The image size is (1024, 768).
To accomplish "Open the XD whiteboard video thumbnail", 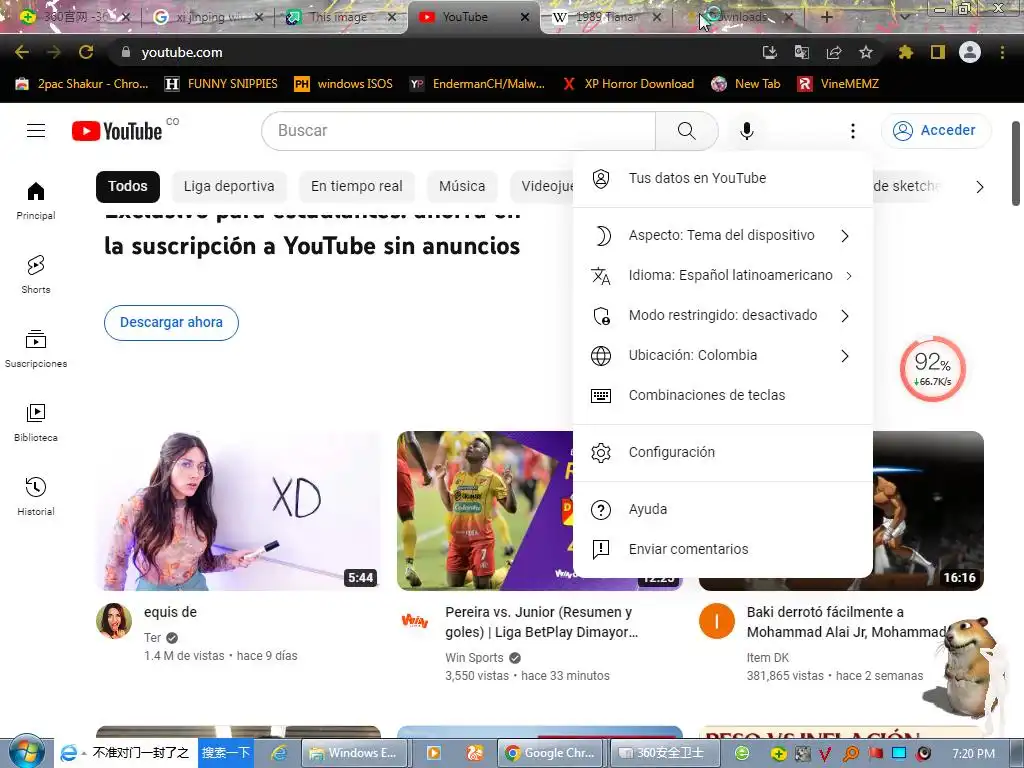I will coord(238,511).
